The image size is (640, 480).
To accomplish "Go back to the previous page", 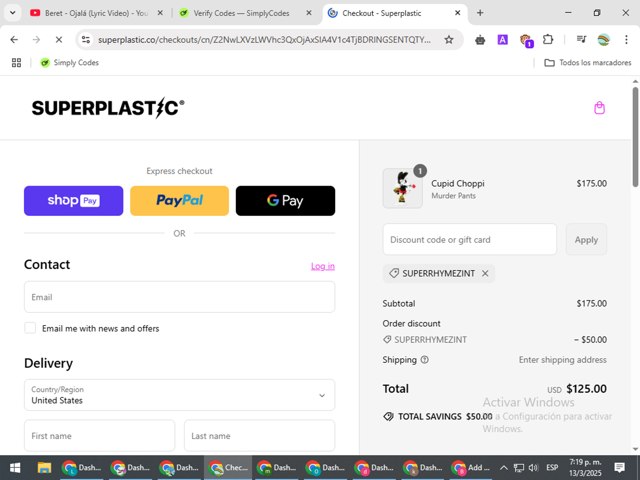I will click(x=14, y=40).
